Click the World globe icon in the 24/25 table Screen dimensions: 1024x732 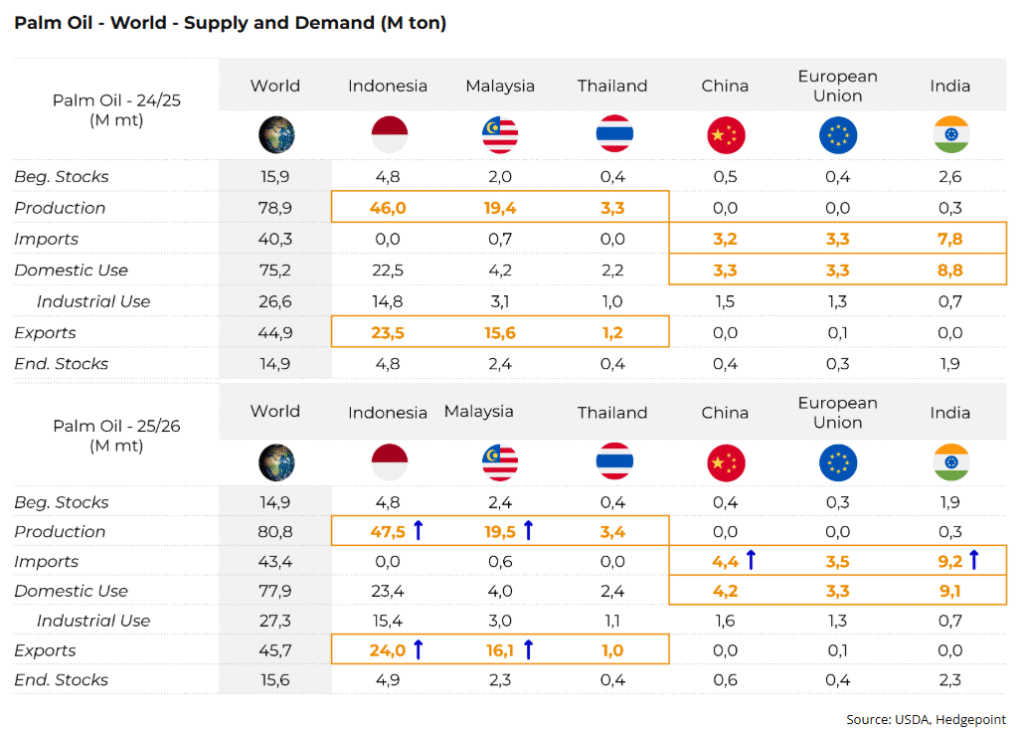pyautogui.click(x=276, y=135)
